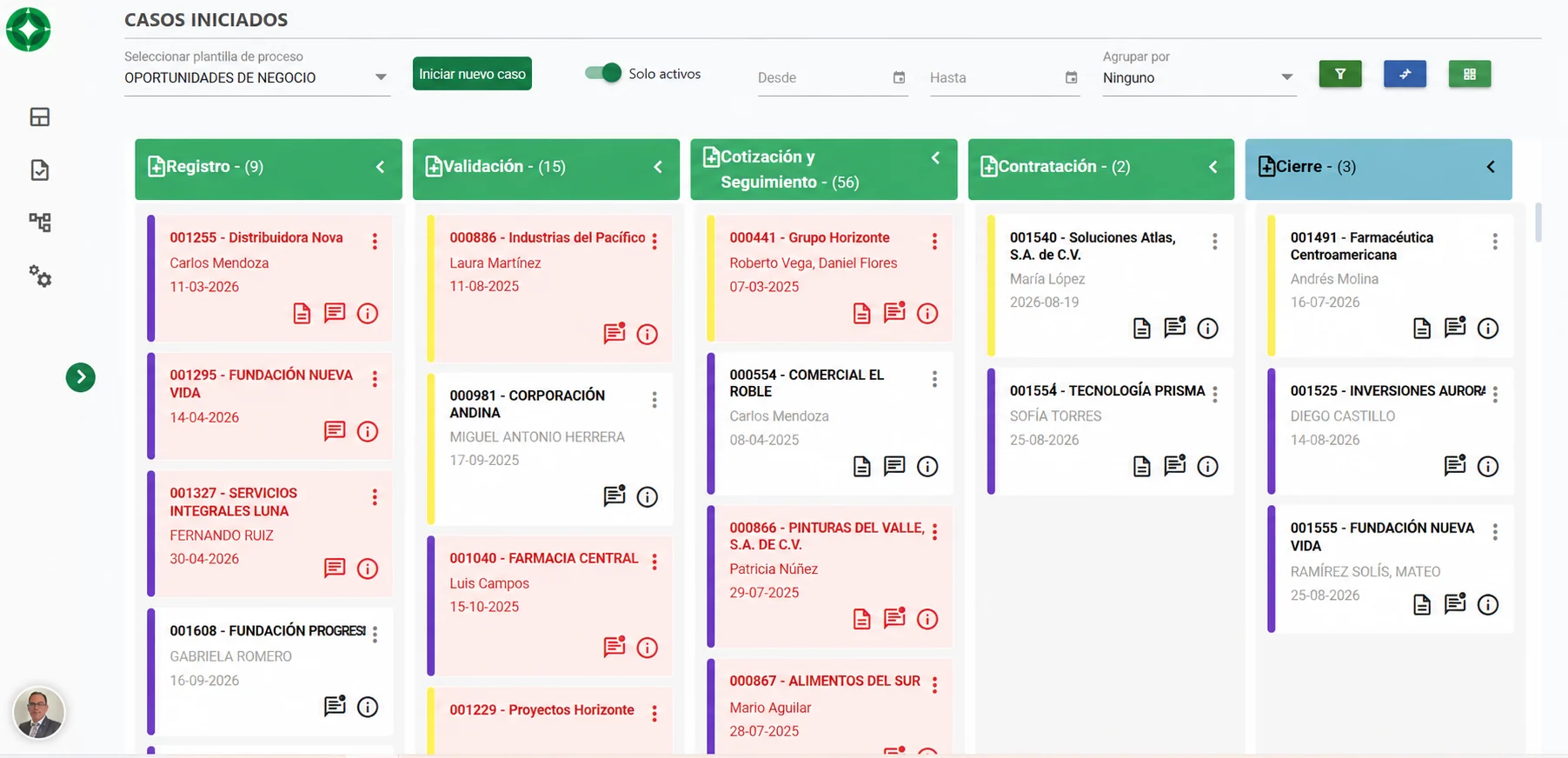Screen dimensions: 1568x758
Task: Click the green grid view button
Action: (x=1470, y=74)
